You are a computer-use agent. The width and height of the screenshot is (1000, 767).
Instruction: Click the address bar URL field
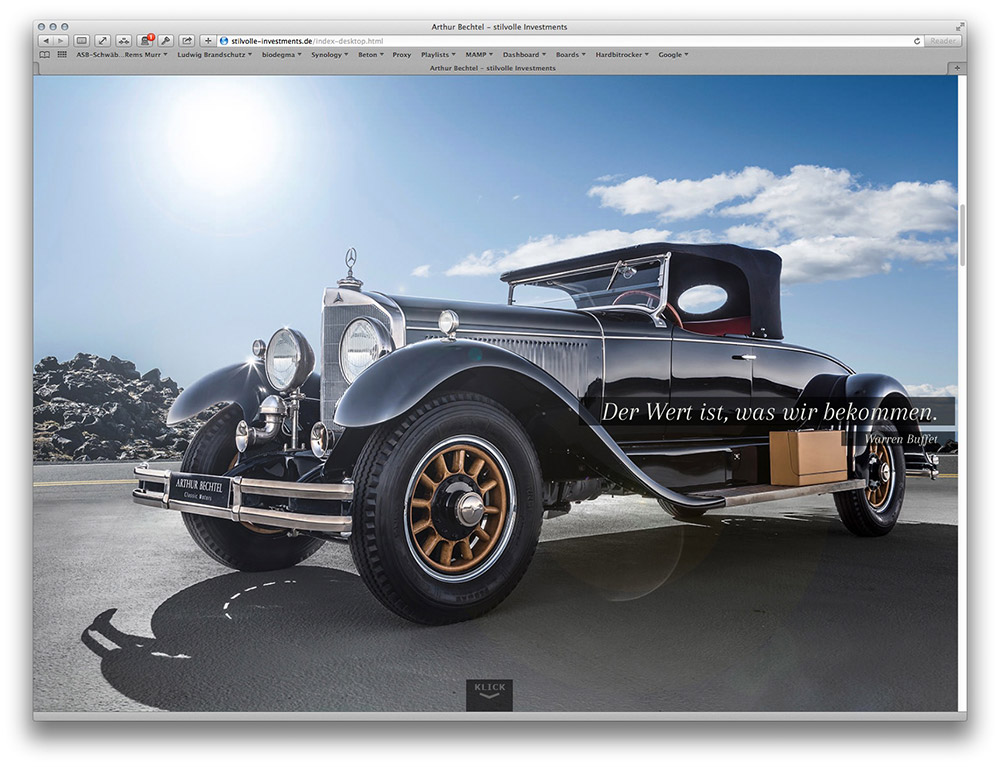pyautogui.click(x=568, y=41)
